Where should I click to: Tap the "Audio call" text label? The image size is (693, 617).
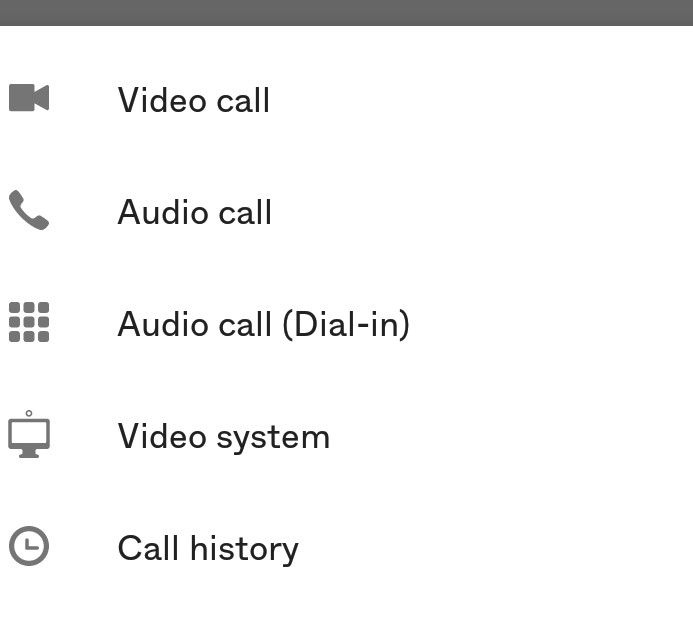194,212
